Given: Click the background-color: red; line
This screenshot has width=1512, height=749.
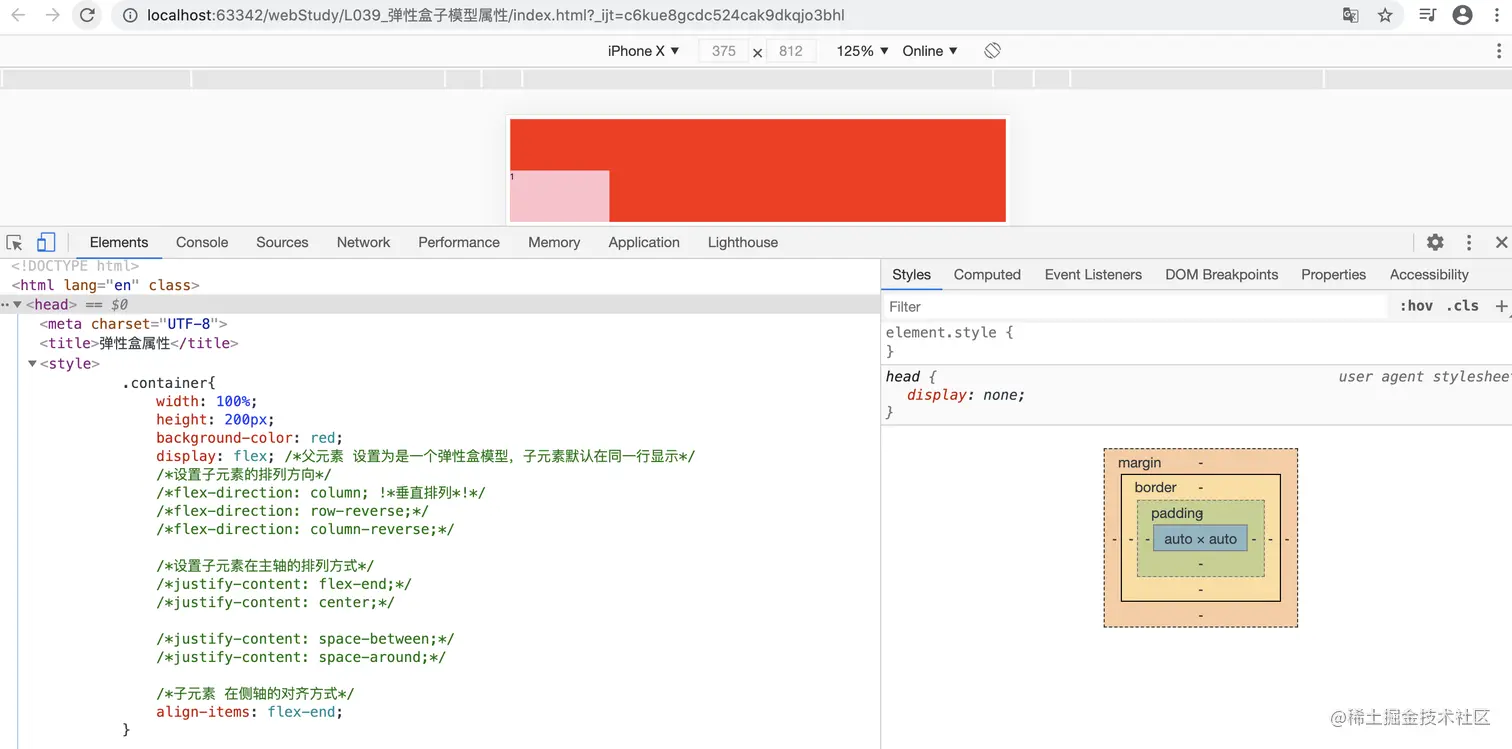Looking at the screenshot, I should pos(249,438).
